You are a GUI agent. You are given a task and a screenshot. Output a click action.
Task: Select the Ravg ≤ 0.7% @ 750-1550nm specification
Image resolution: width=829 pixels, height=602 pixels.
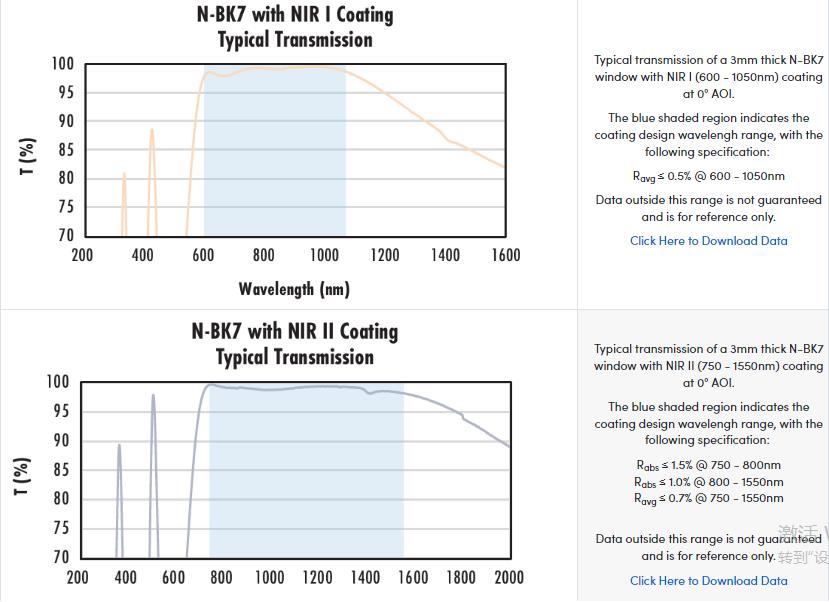[x=708, y=498]
